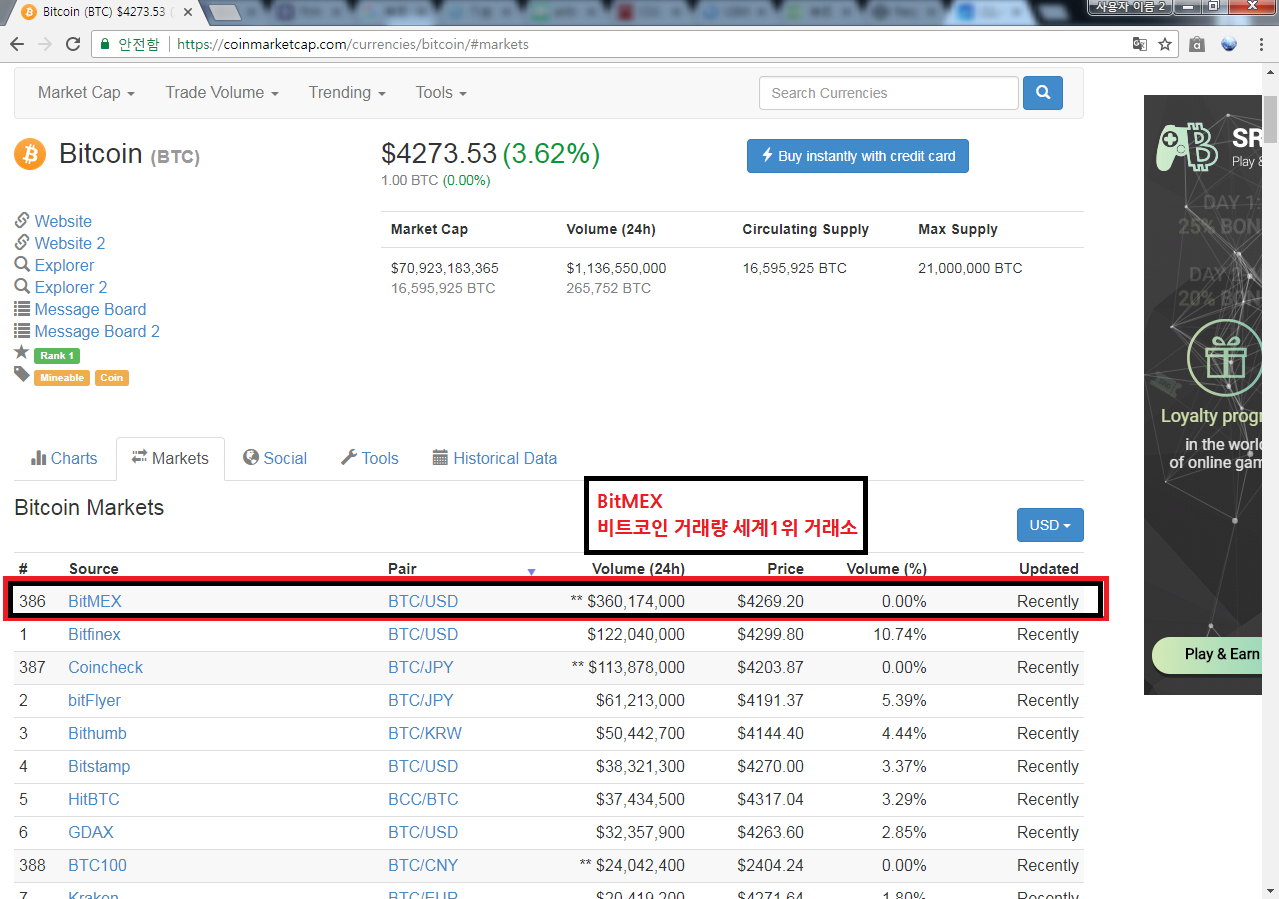The height and width of the screenshot is (899, 1279).
Task: Click the $70,923,183,365 market cap value
Action: tap(445, 268)
